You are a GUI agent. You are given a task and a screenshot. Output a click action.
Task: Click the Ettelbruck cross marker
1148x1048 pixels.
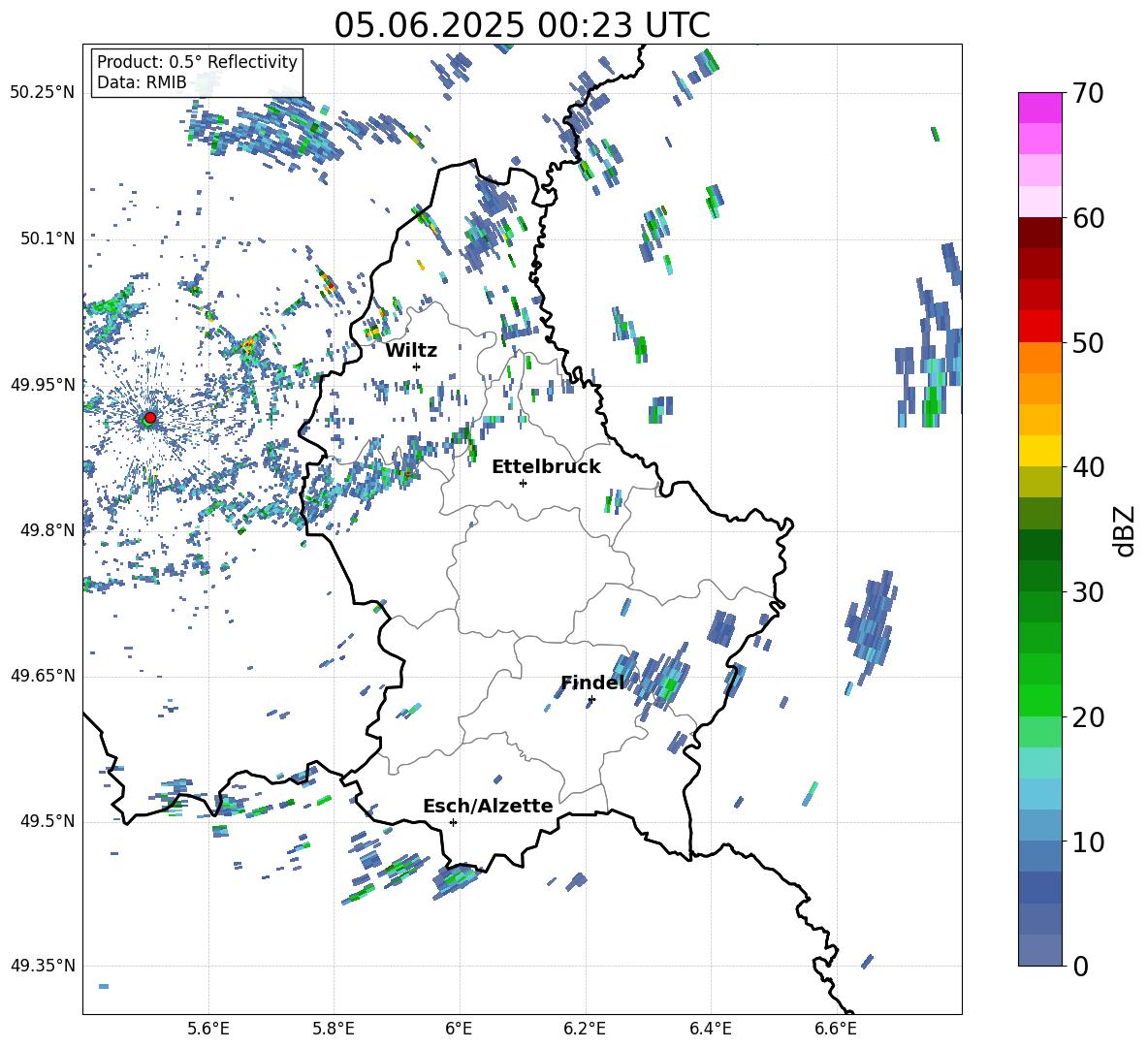point(523,483)
